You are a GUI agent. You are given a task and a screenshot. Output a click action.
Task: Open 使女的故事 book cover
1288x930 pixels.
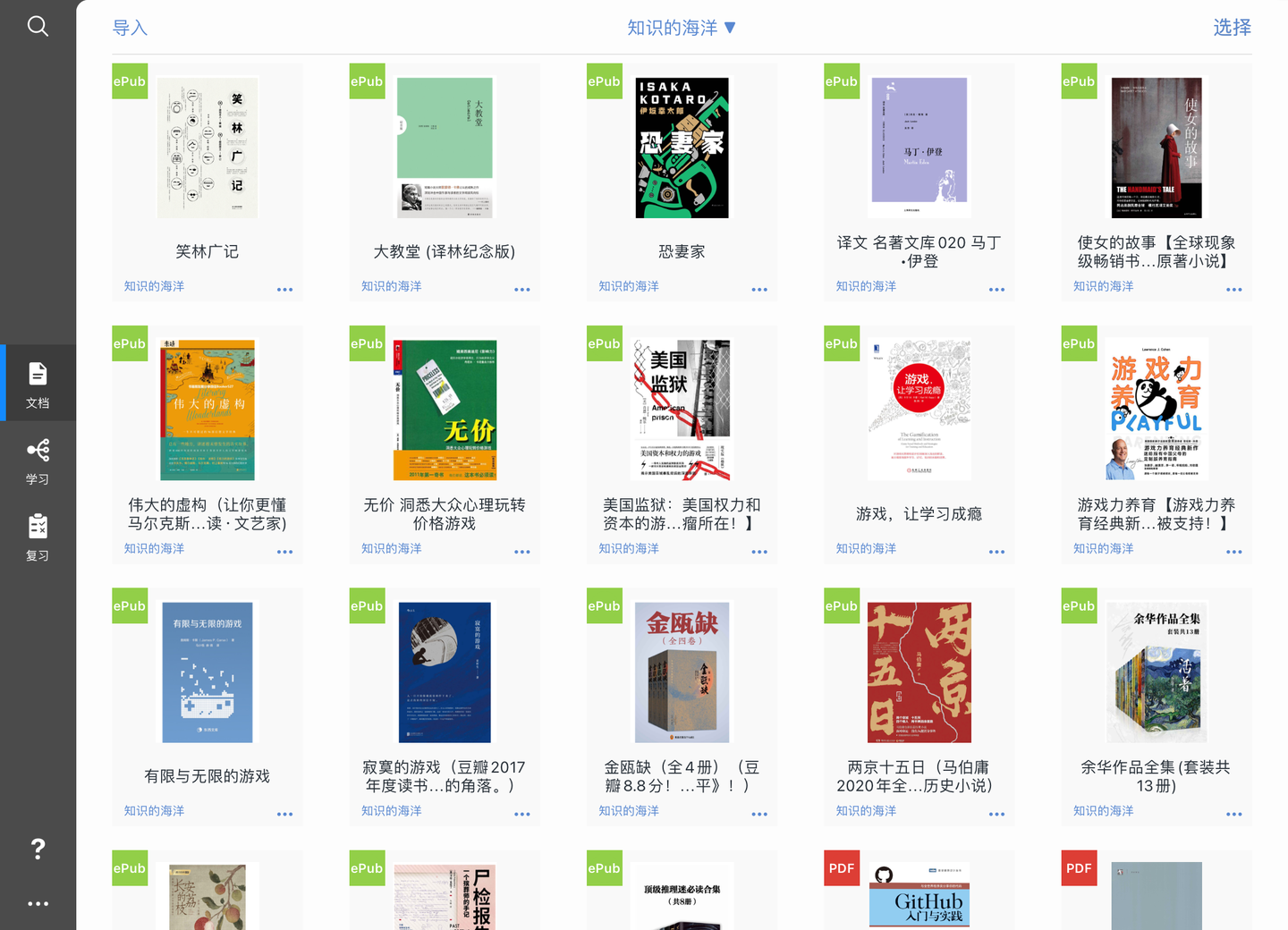point(1157,148)
